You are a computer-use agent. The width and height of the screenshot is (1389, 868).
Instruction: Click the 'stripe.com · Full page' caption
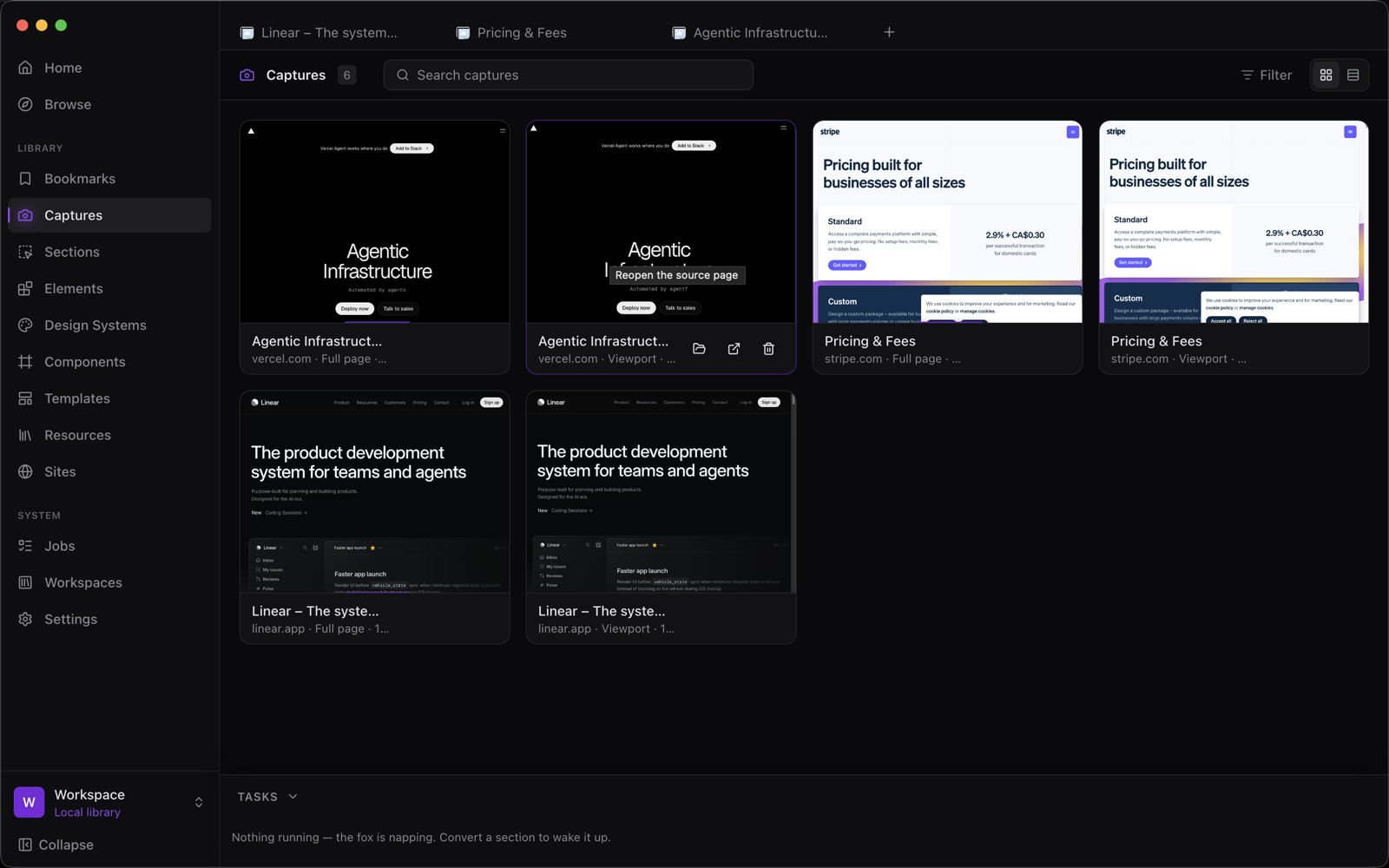892,359
